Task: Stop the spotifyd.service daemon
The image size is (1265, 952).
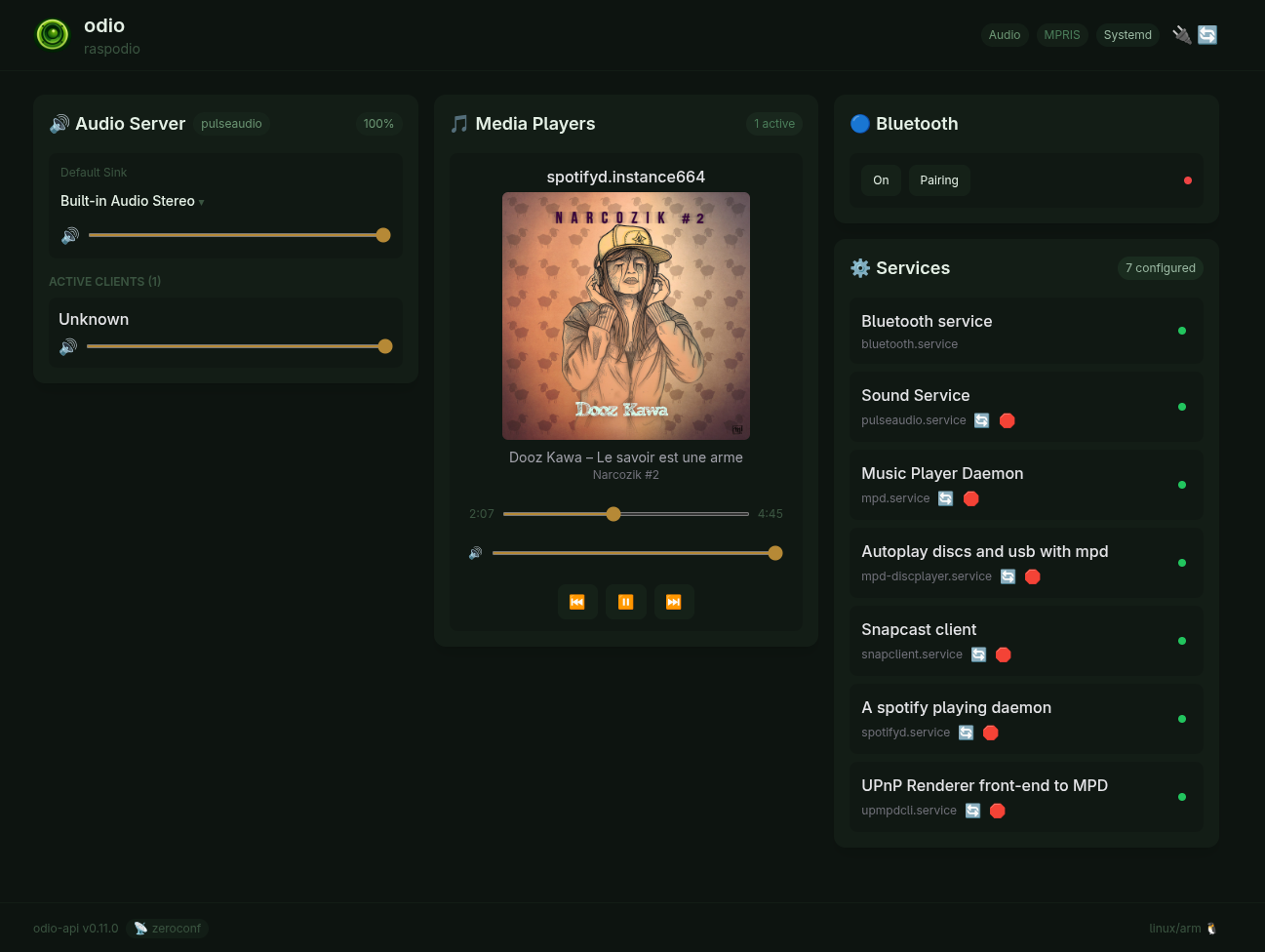Action: (990, 733)
